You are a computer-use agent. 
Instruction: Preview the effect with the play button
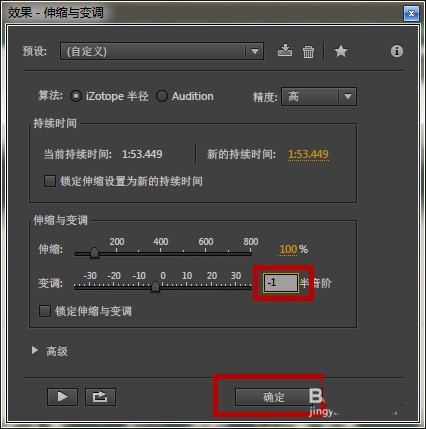(62, 397)
